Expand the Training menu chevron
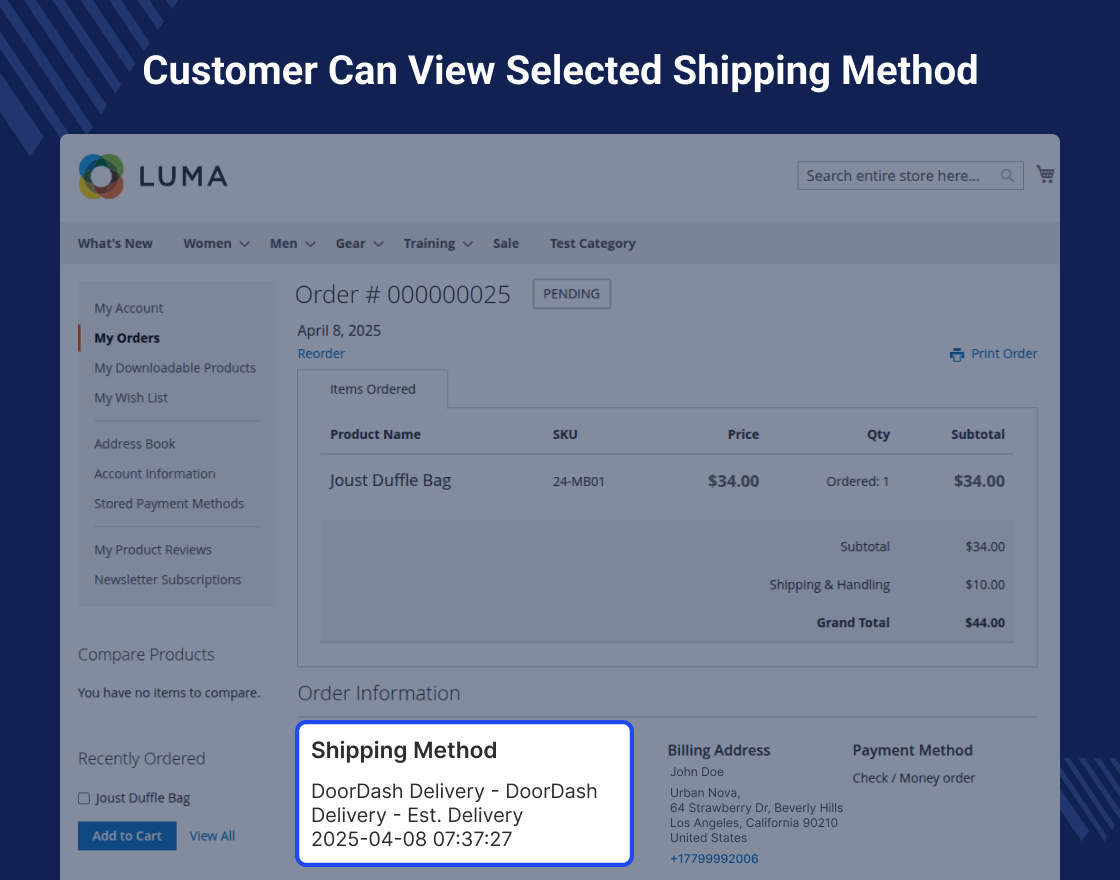Viewport: 1120px width, 880px height. point(468,244)
